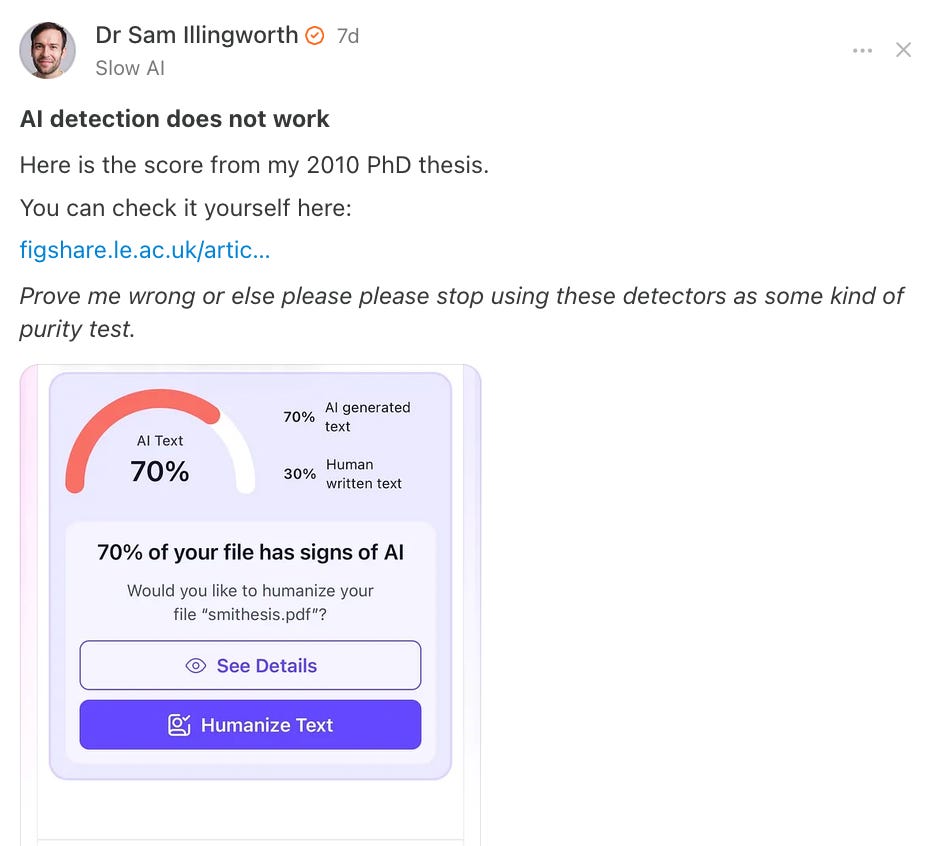This screenshot has height=846, width=950.
Task: Close the post with the X icon
Action: coord(903,50)
